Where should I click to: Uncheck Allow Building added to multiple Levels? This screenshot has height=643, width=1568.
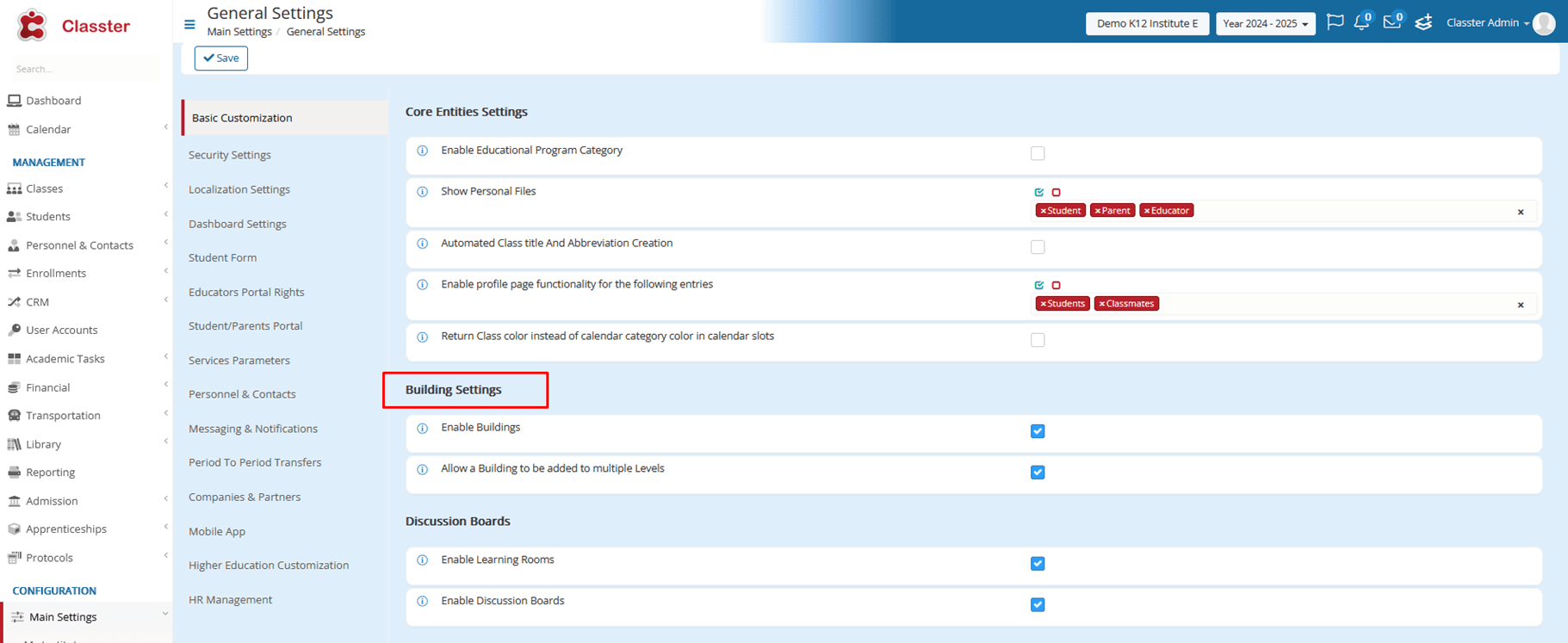tap(1038, 473)
